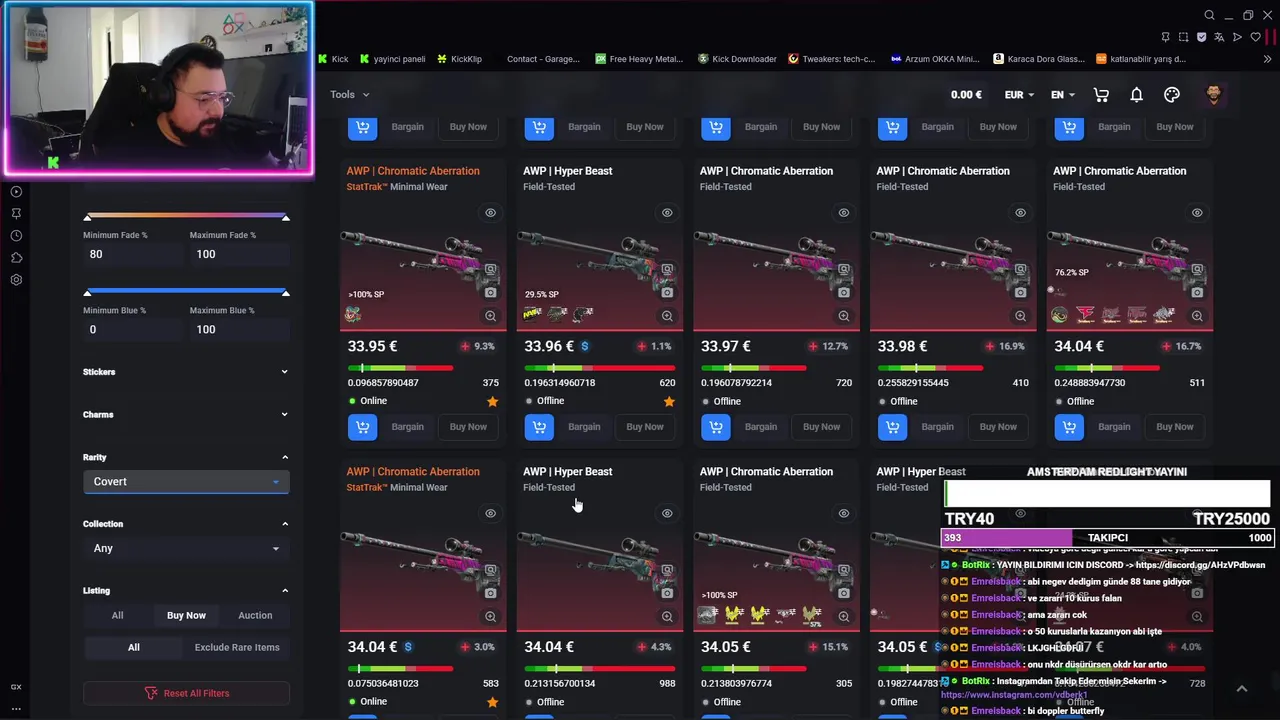Click the left handle of the Fade slider
Viewport: 1280px width, 720px height.
(88, 217)
